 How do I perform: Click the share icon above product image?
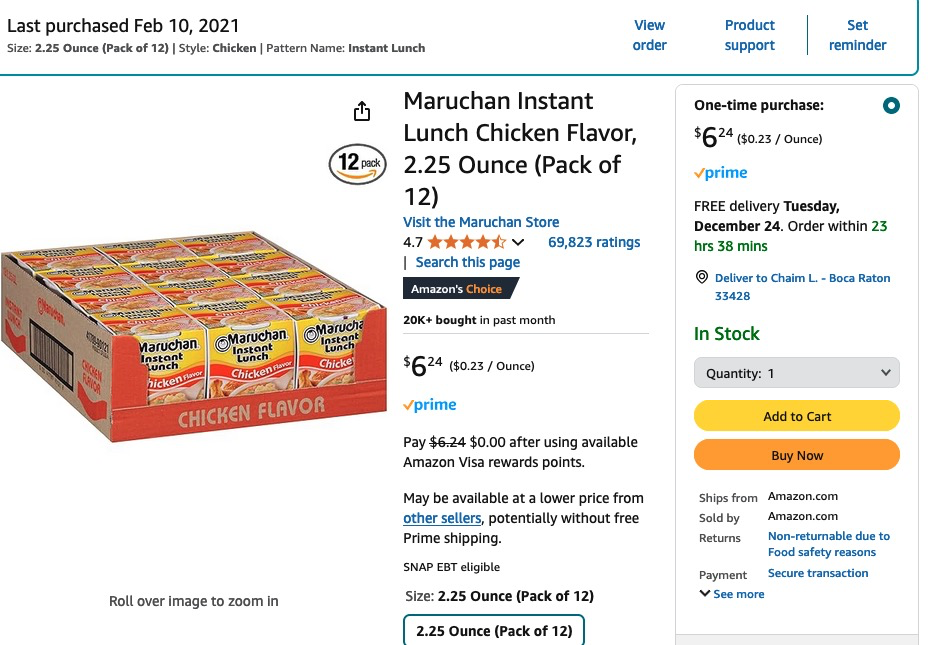362,112
